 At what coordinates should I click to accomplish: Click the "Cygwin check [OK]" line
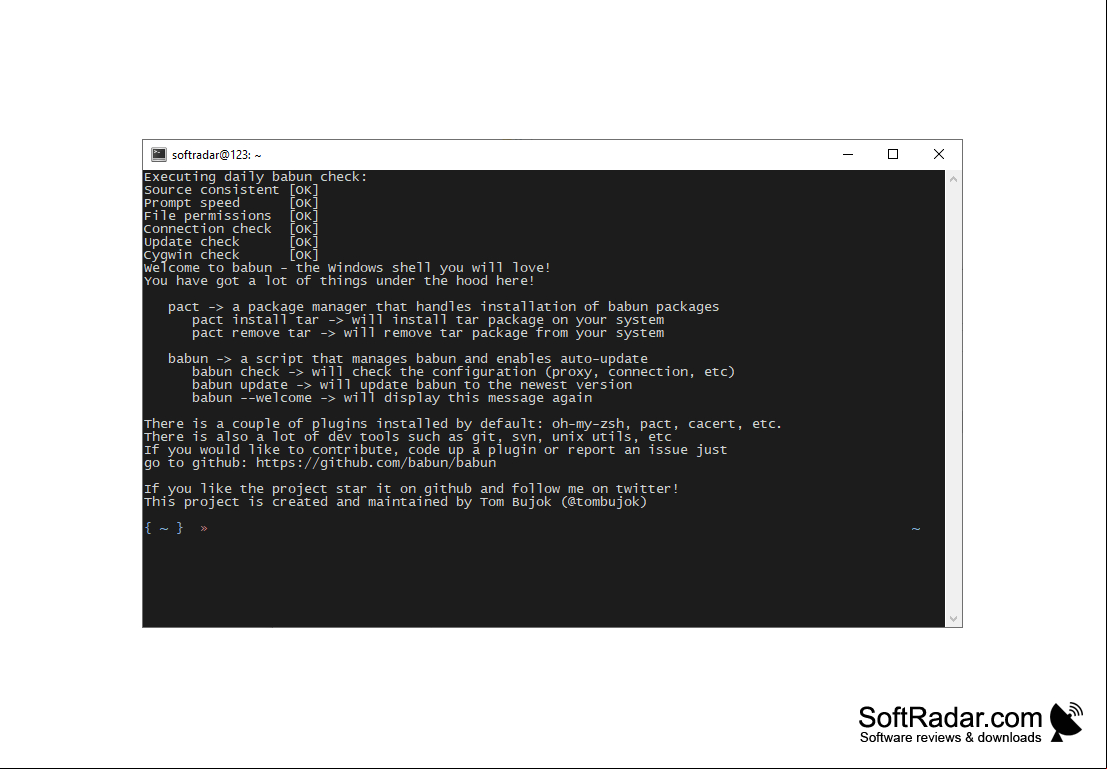[232, 255]
